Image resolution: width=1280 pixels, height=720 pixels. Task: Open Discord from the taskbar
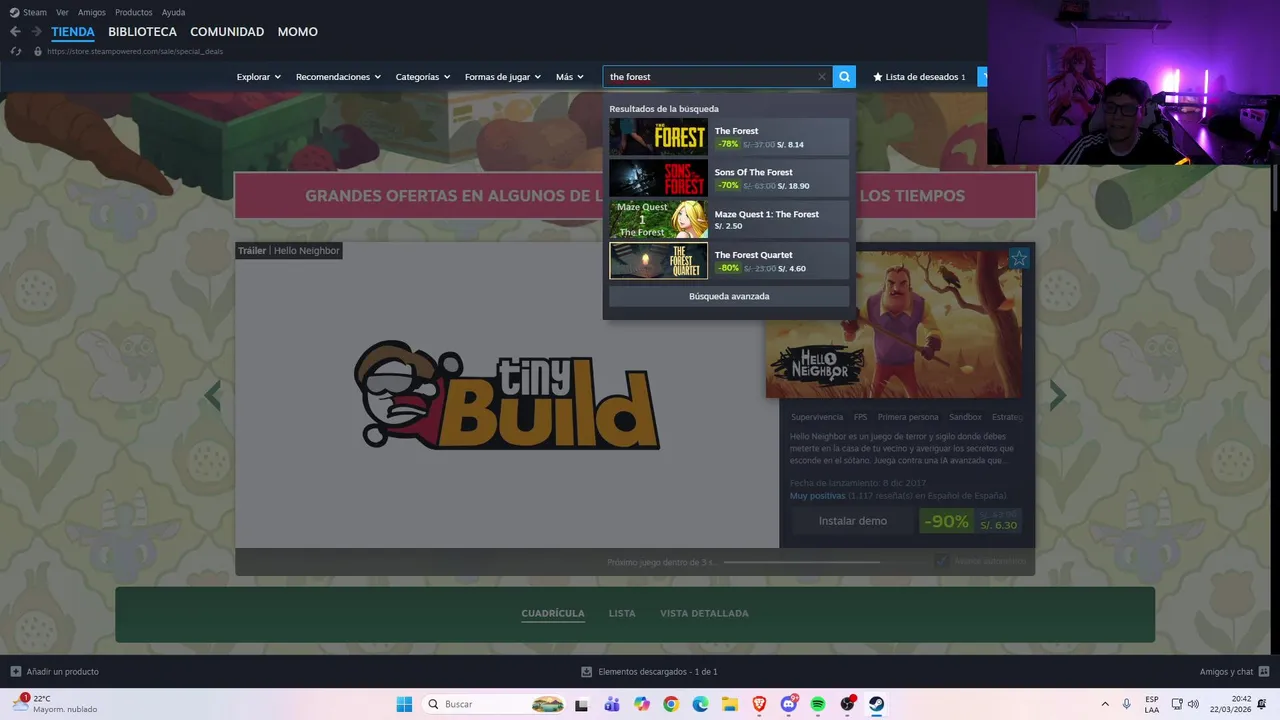[789, 704]
